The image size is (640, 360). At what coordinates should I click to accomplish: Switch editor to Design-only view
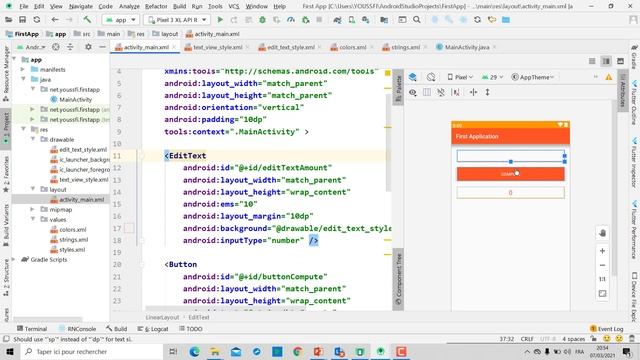(620, 61)
